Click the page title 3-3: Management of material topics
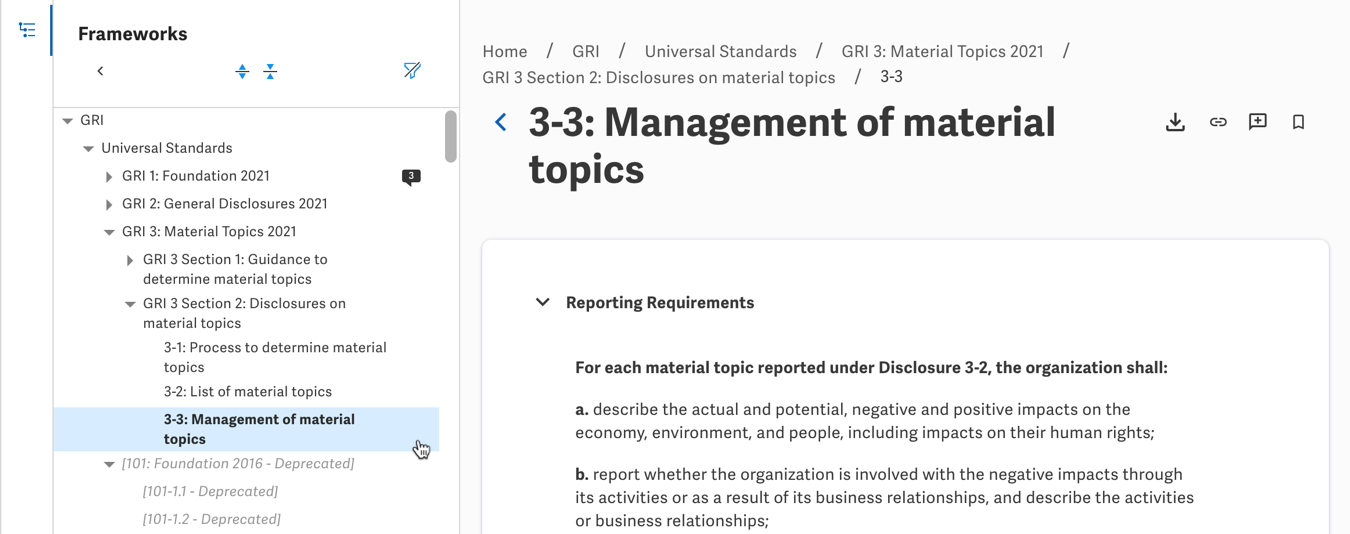This screenshot has width=1350, height=534. (x=792, y=146)
